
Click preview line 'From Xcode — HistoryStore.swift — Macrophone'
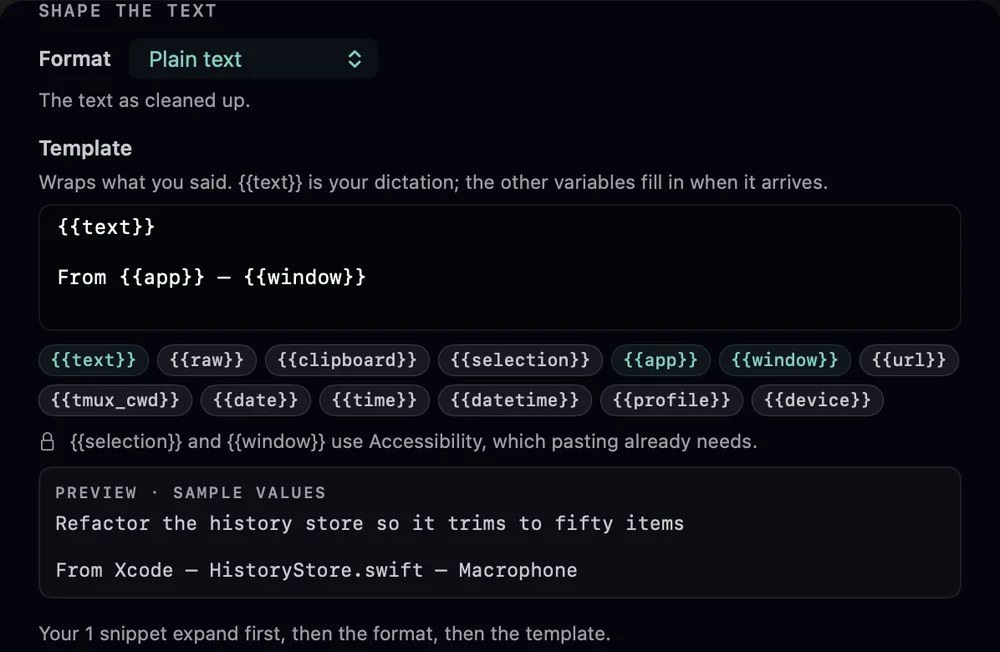coord(316,570)
